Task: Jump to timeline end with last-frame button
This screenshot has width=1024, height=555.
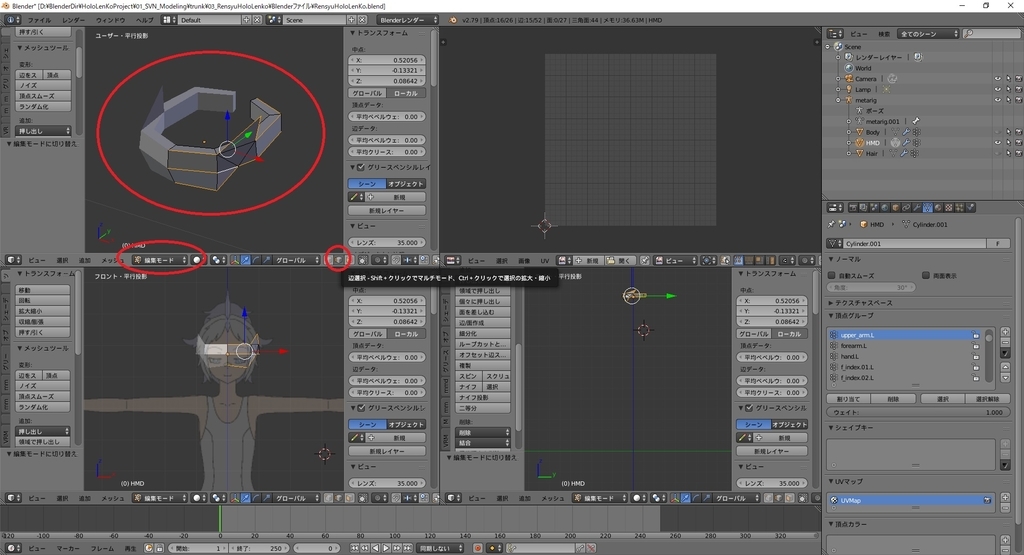Action: pos(408,548)
